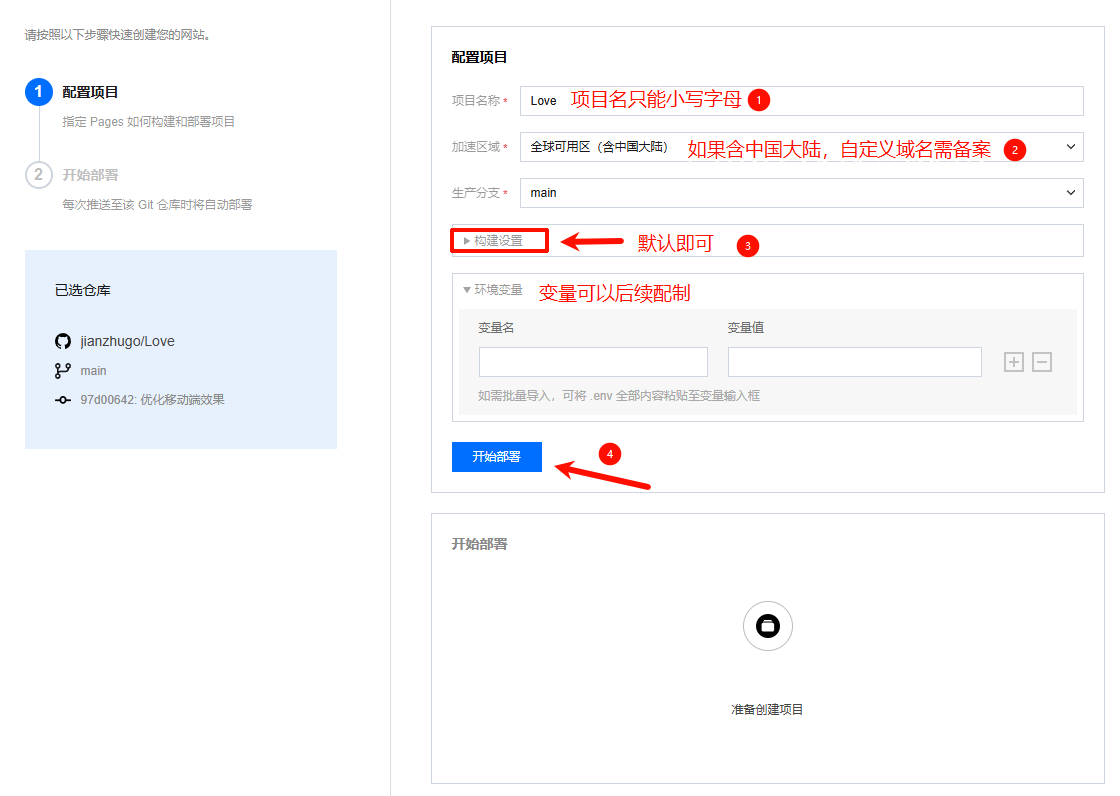
Task: Click the blue step 1 circle
Action: pos(38,93)
